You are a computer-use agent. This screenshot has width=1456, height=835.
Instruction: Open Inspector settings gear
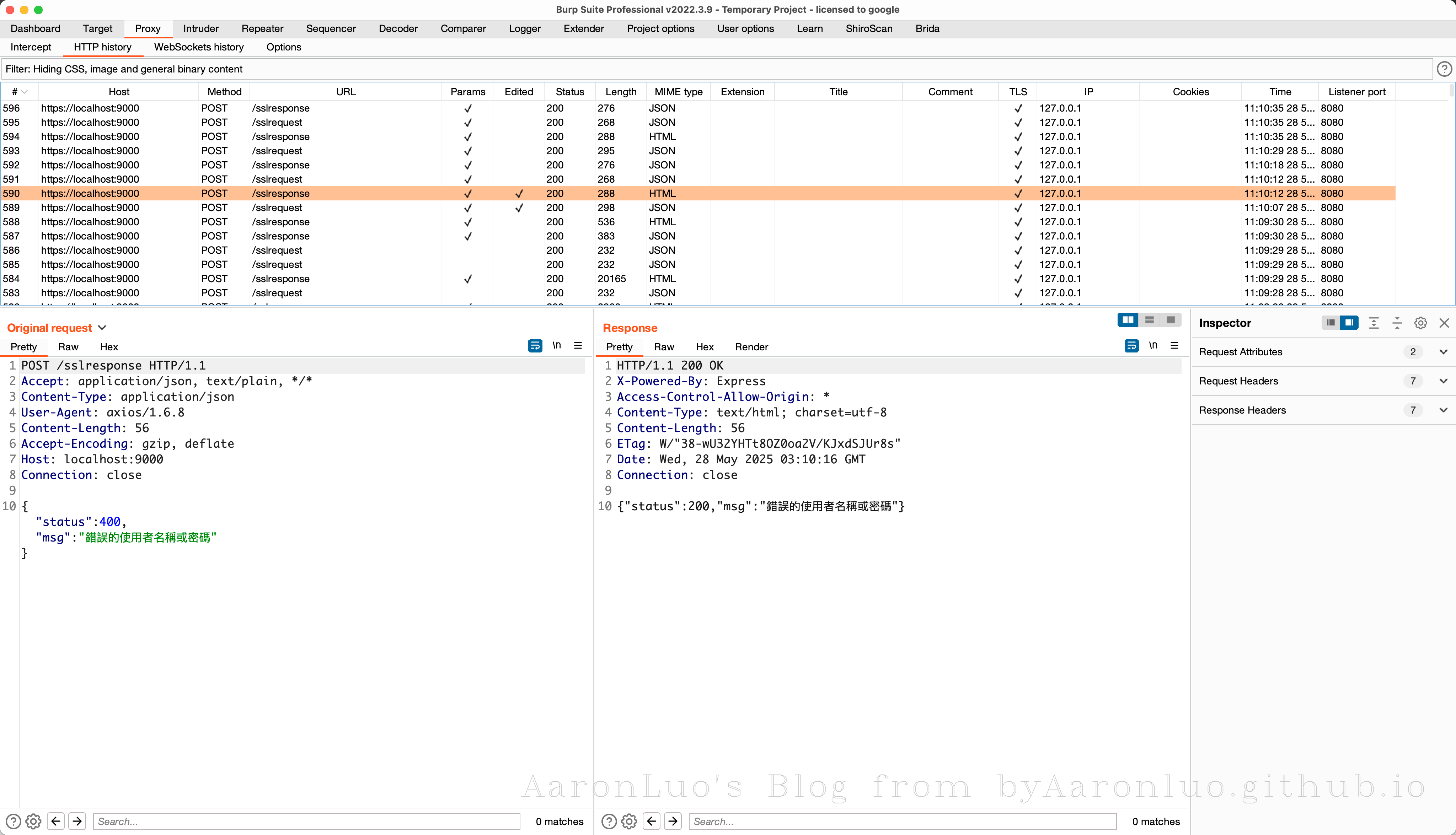(x=1420, y=323)
